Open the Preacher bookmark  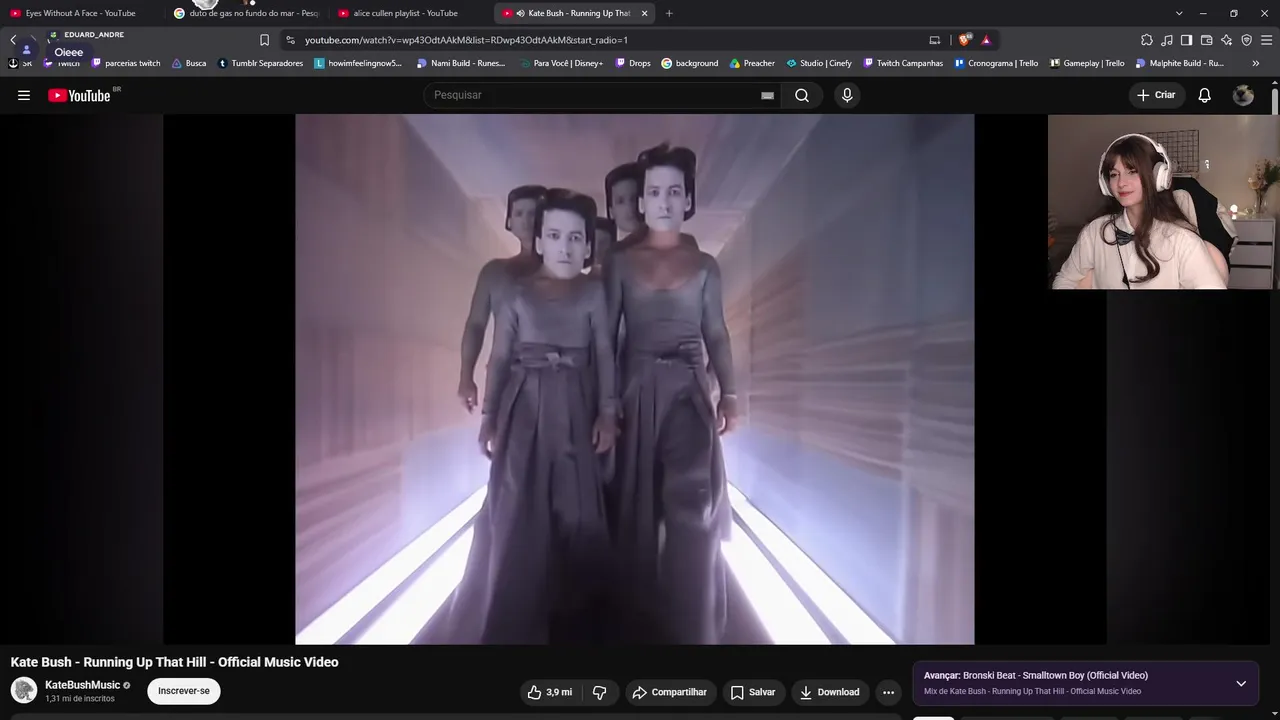click(x=752, y=63)
